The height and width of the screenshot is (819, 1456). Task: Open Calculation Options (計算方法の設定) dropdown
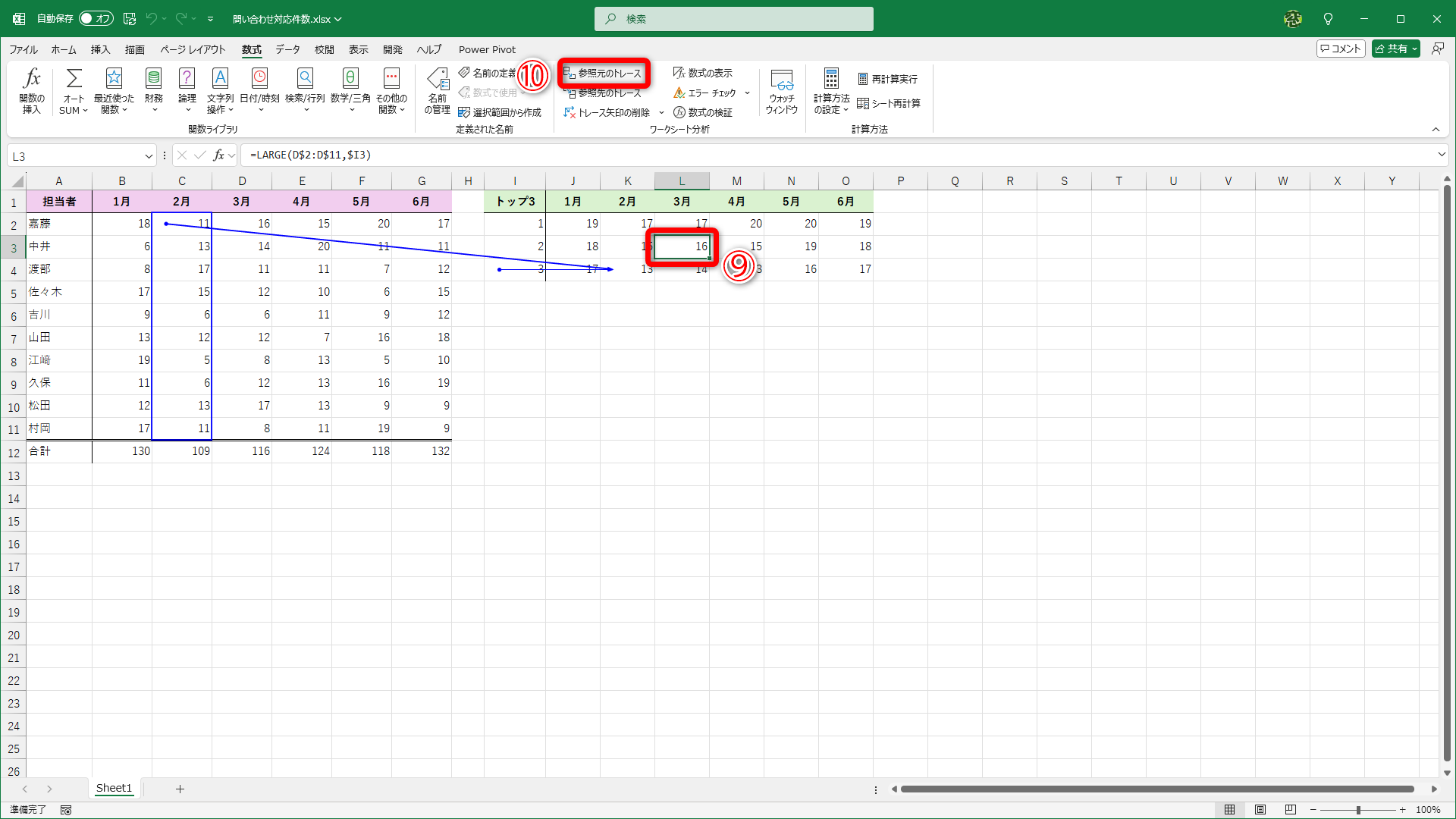(831, 89)
